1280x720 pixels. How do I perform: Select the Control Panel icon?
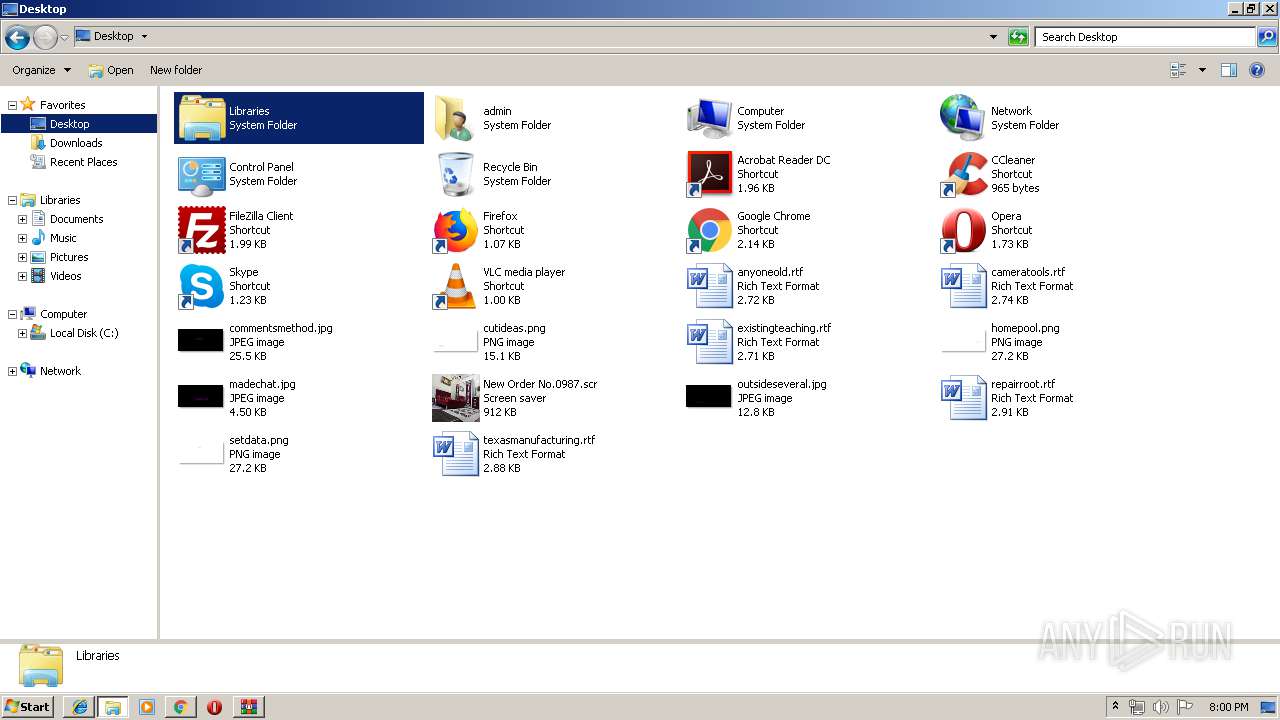point(202,174)
